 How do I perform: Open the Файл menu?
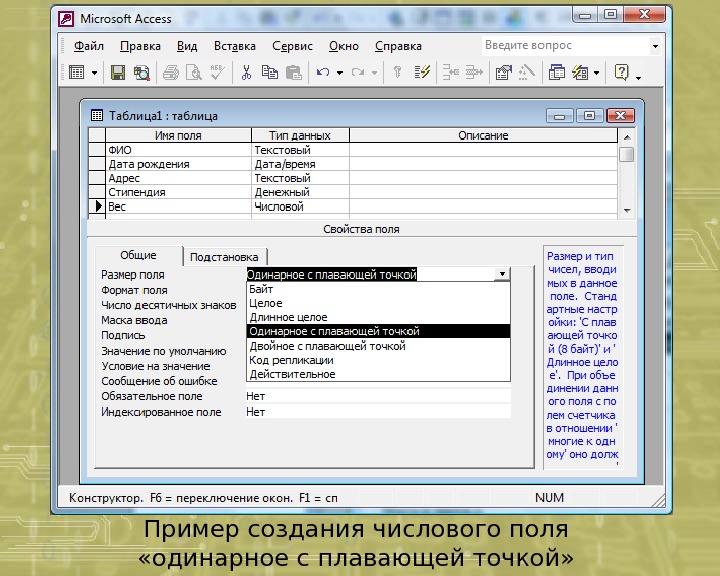(89, 46)
